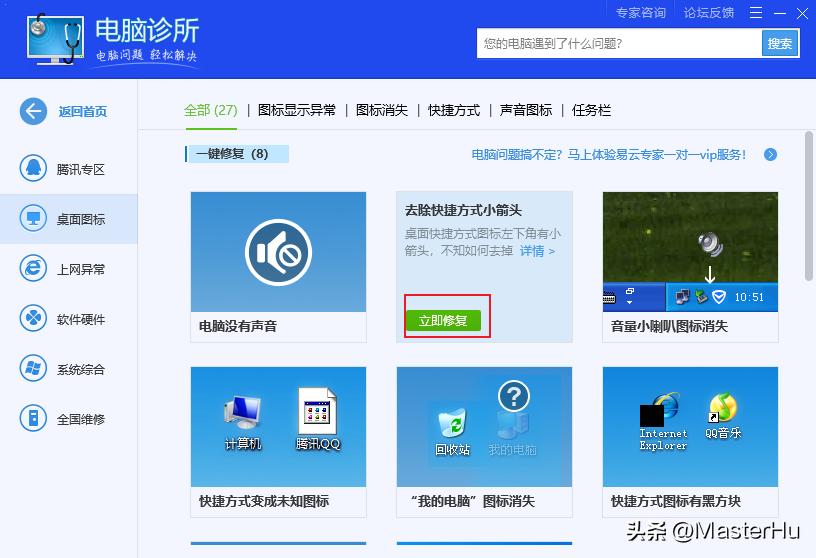Focus the 您的电脑遇到了什么问题 search field
The image size is (816, 558).
pyautogui.click(x=619, y=43)
